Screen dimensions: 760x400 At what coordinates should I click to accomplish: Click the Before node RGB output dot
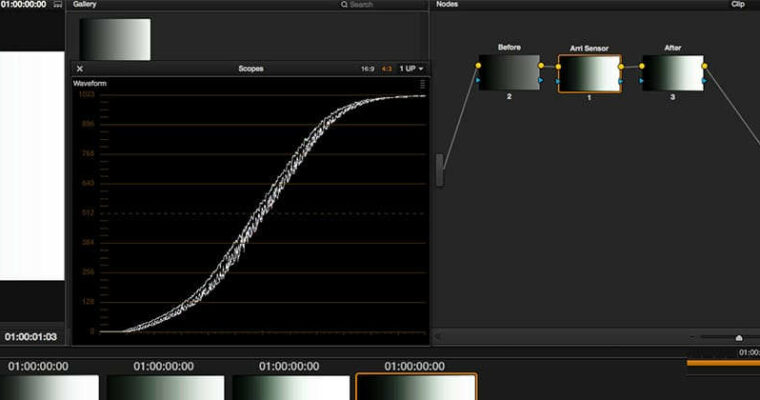click(541, 65)
